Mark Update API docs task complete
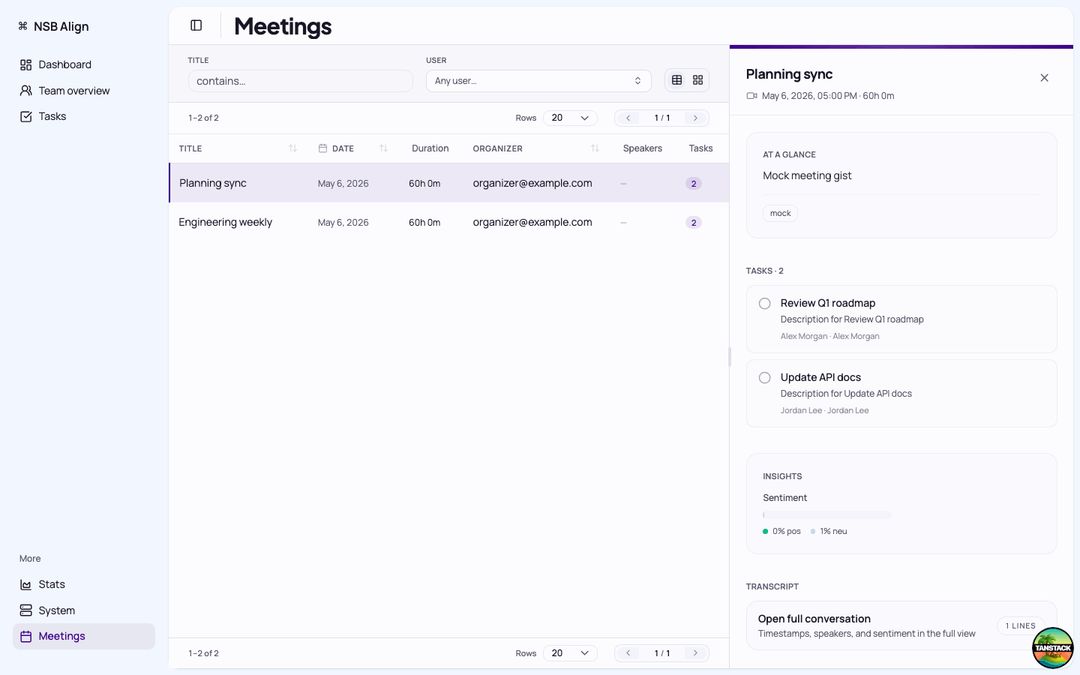Image resolution: width=1080 pixels, height=675 pixels. (x=765, y=378)
